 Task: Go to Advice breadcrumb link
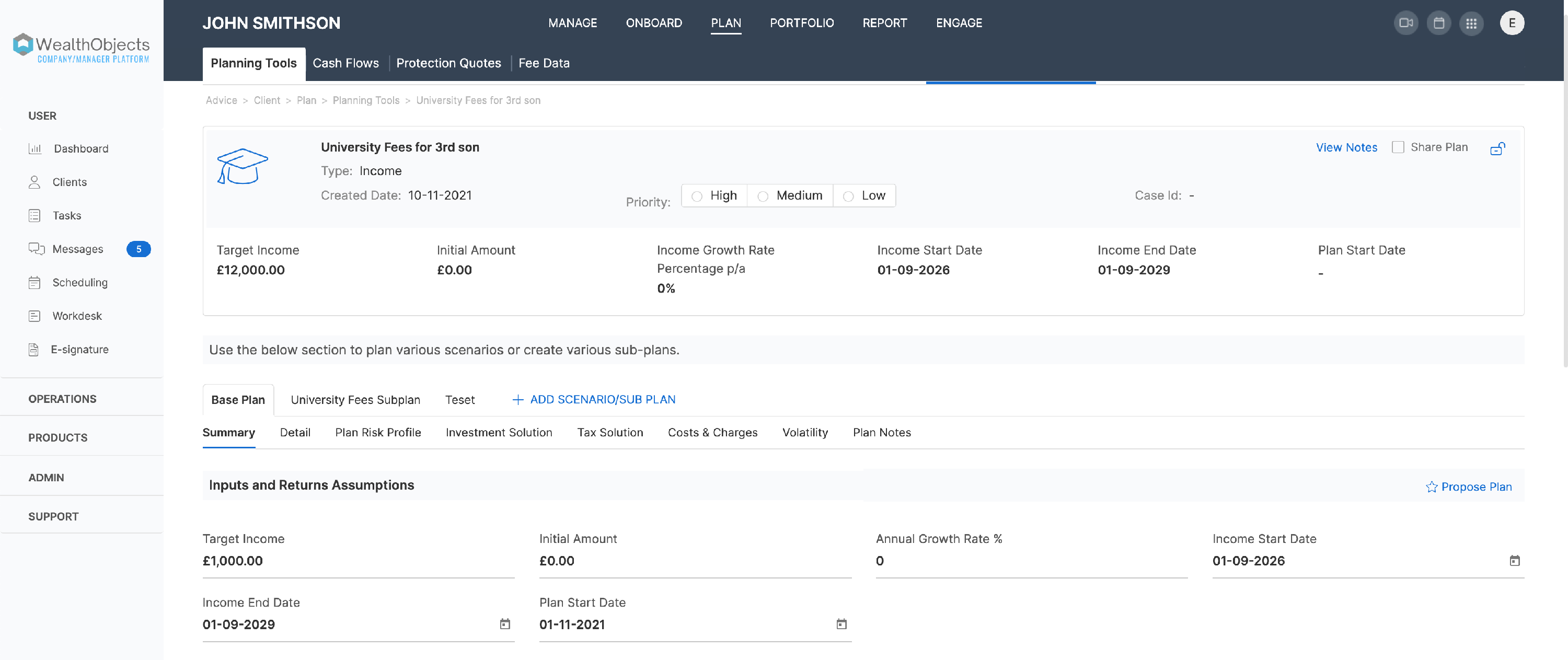pos(221,100)
